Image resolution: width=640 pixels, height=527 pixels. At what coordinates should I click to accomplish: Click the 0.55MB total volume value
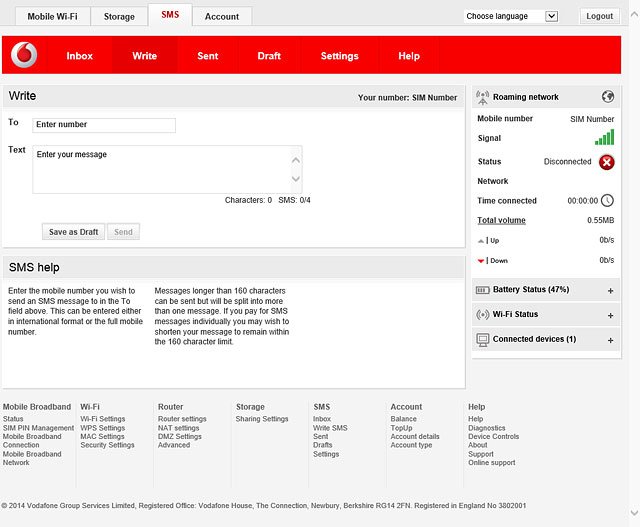(x=600, y=220)
